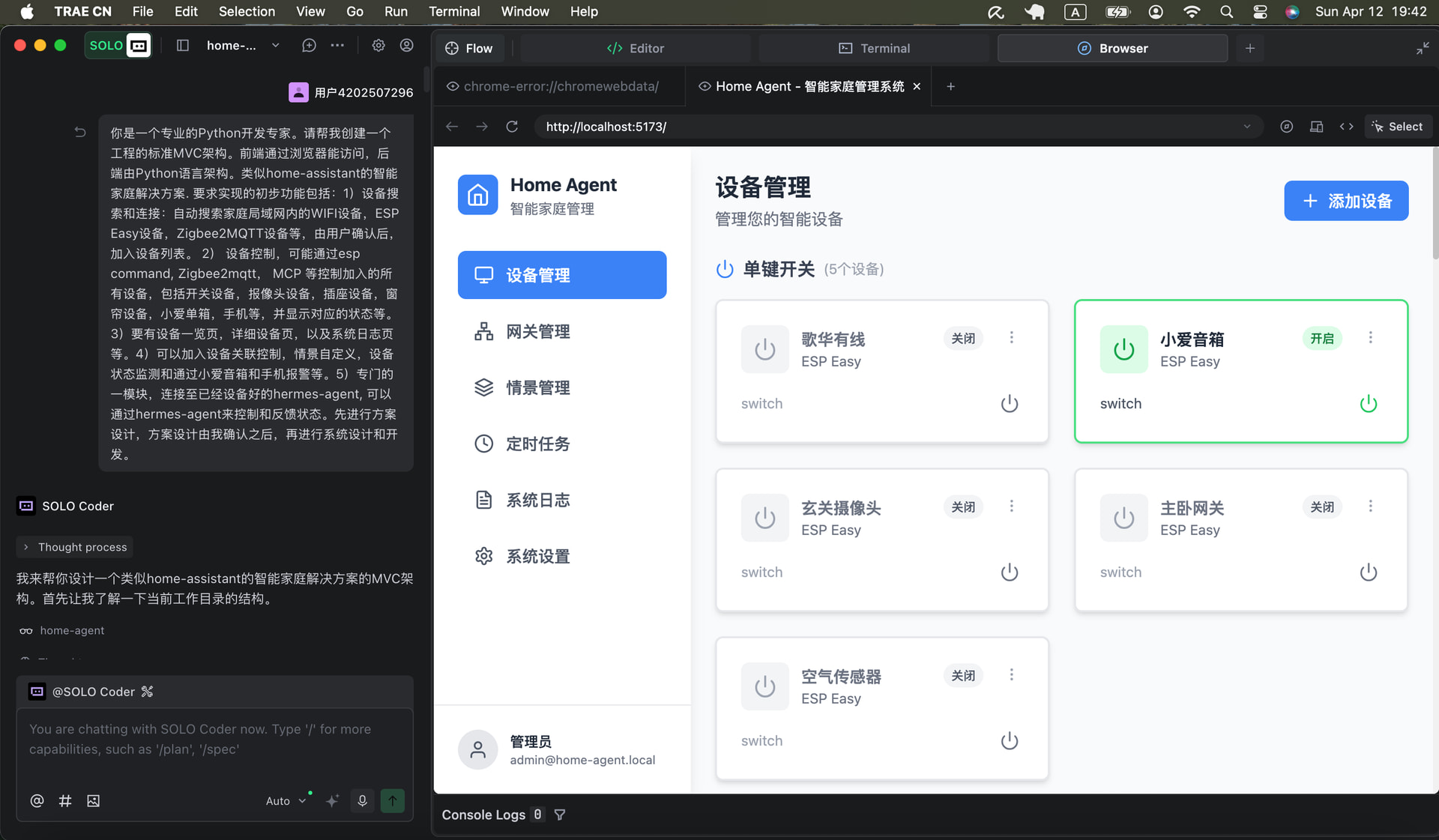The image size is (1439, 840).
Task: Toggle power for 小爱音箱 switch
Action: click(x=1369, y=404)
